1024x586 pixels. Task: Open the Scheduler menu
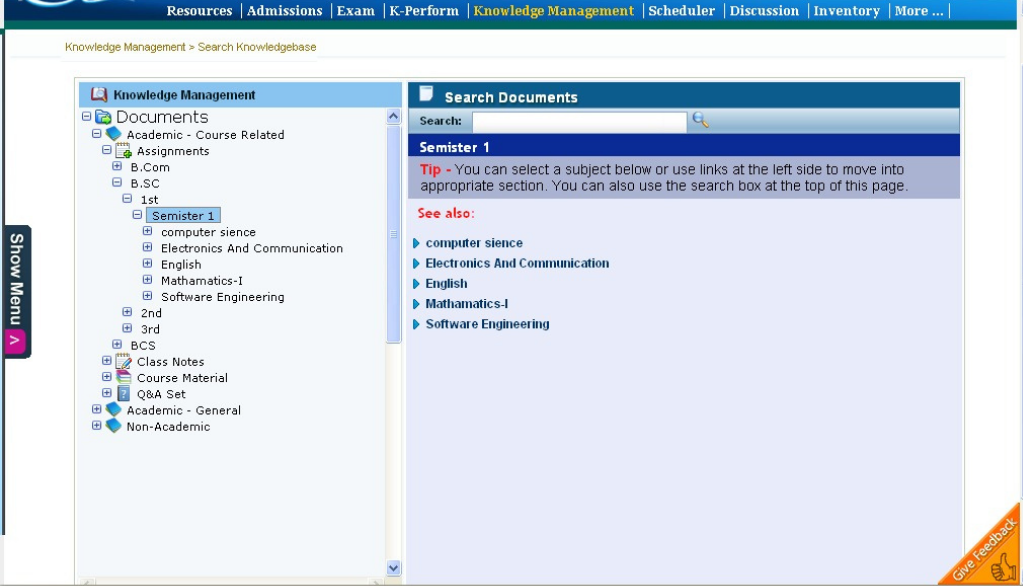(x=681, y=10)
